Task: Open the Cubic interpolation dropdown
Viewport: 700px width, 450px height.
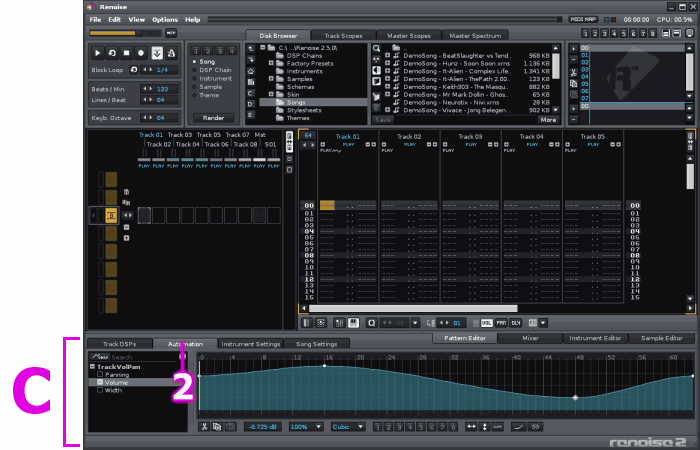Action: click(x=361, y=427)
